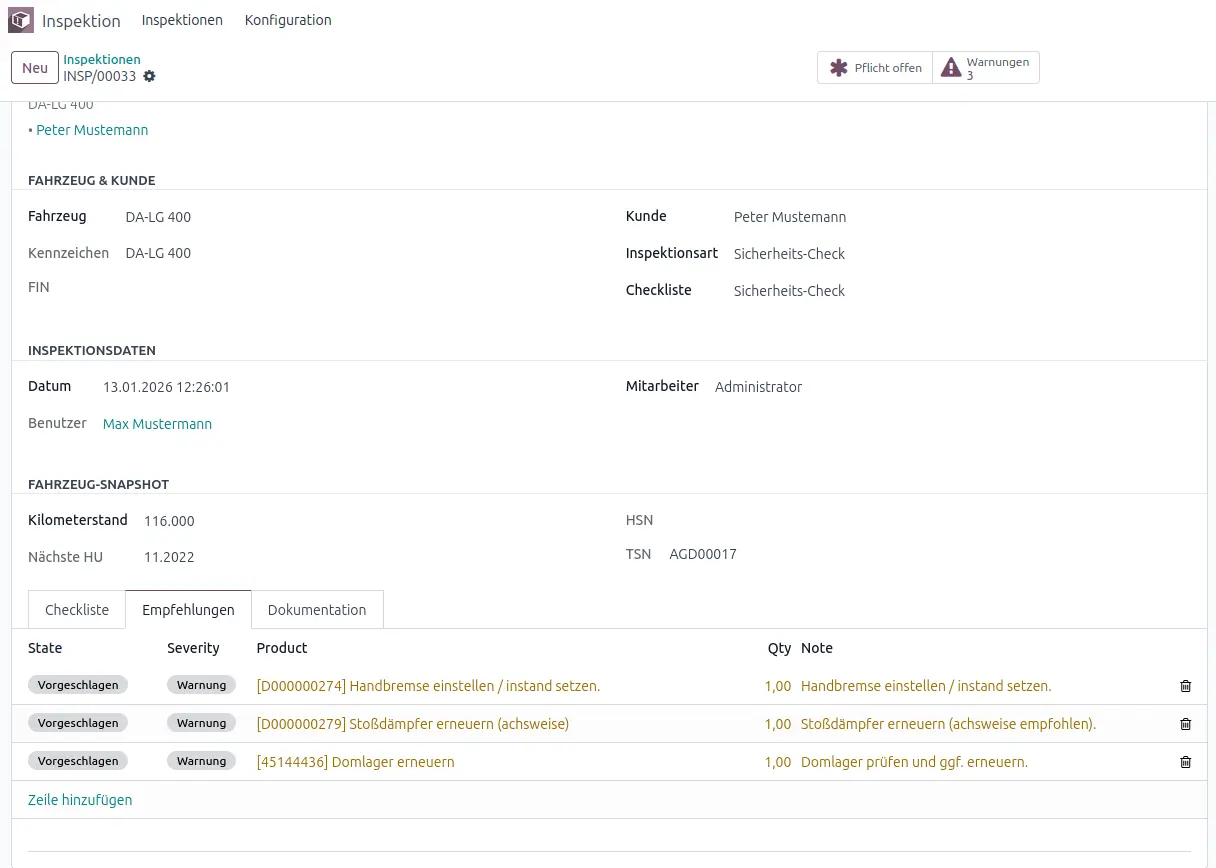Open the gear actions menu beside INSP/00033
This screenshot has height=868, width=1216.
point(150,76)
